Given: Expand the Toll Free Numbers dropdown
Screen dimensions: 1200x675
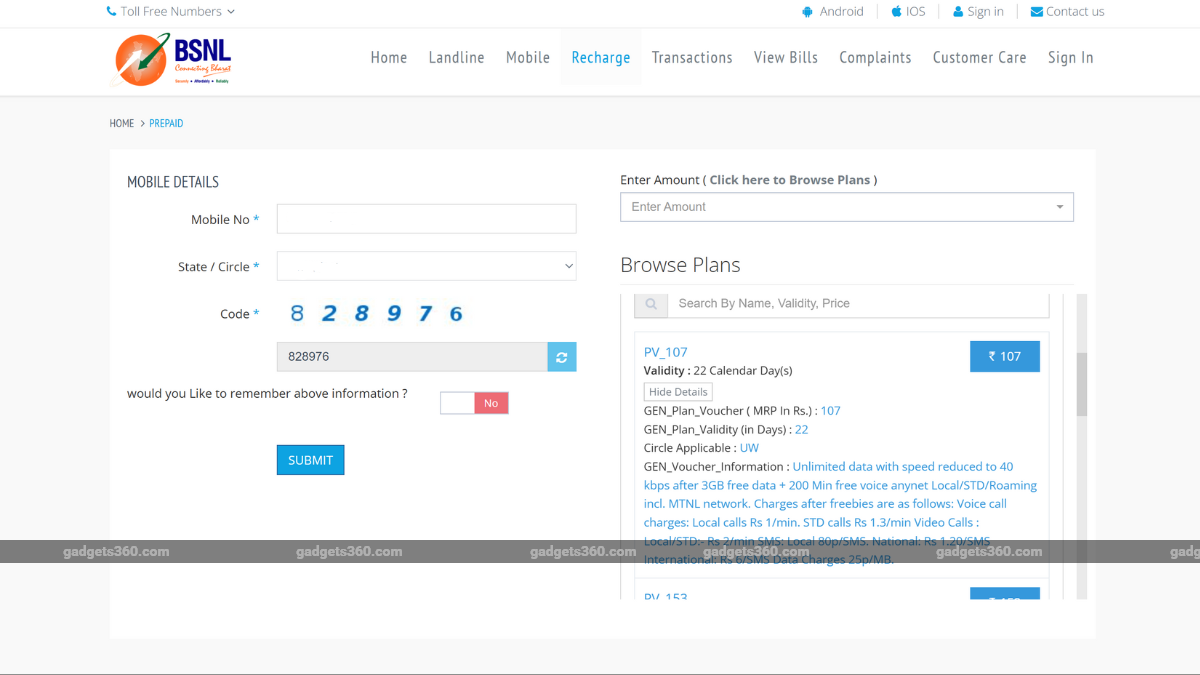Looking at the screenshot, I should (x=231, y=12).
